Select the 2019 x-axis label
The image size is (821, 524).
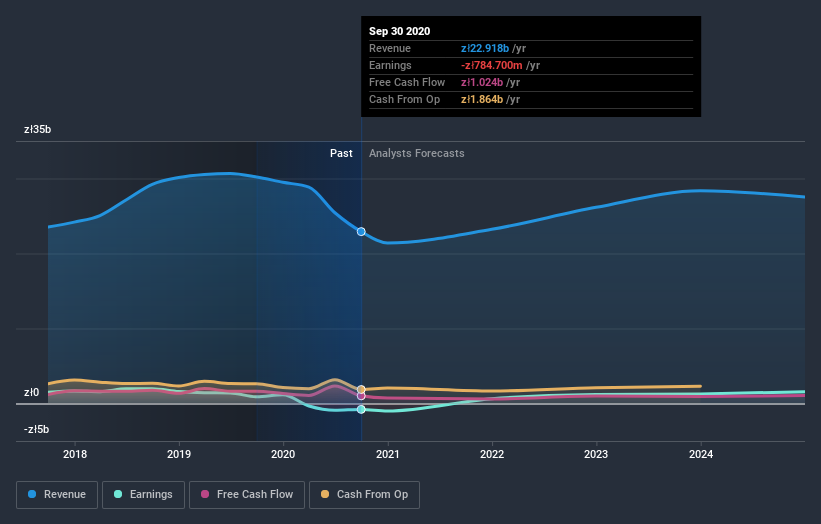[179, 454]
